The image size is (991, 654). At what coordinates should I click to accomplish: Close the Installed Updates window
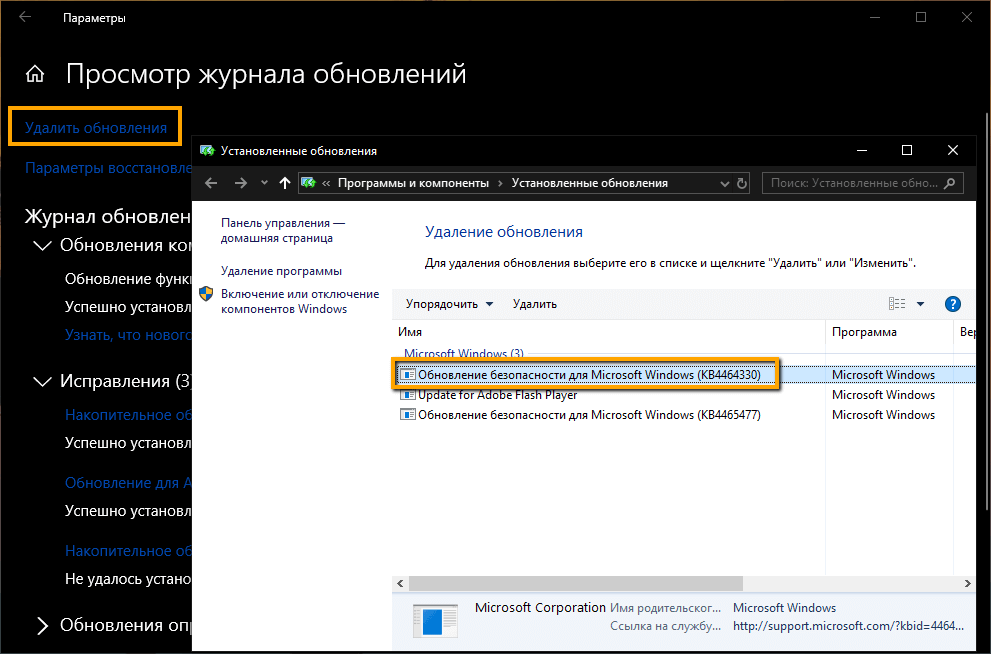pyautogui.click(x=953, y=150)
